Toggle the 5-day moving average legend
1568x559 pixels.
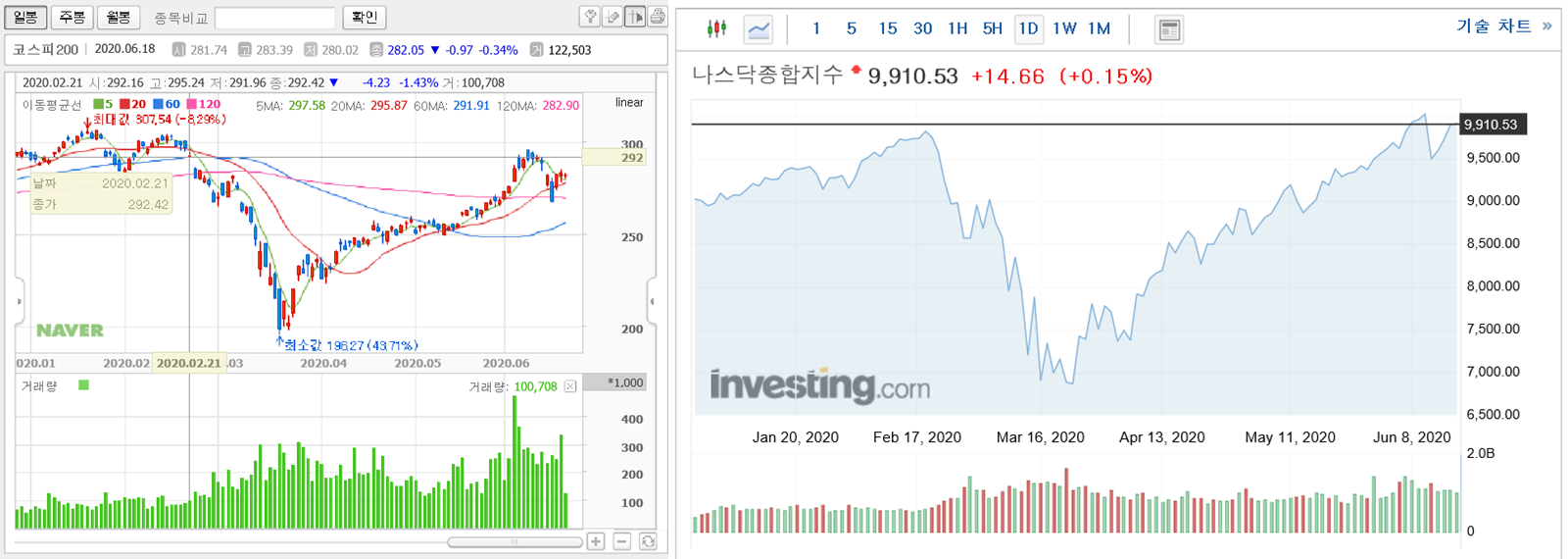pyautogui.click(x=103, y=104)
